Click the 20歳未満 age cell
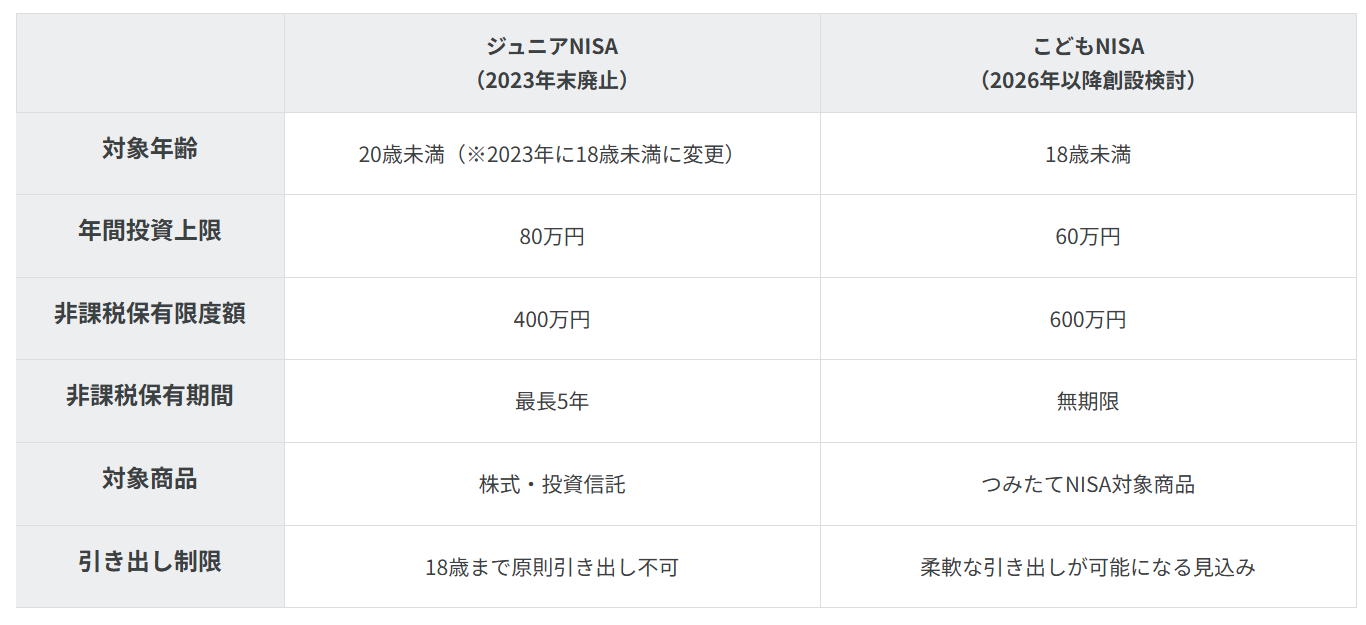This screenshot has height=625, width=1366. coord(552,155)
